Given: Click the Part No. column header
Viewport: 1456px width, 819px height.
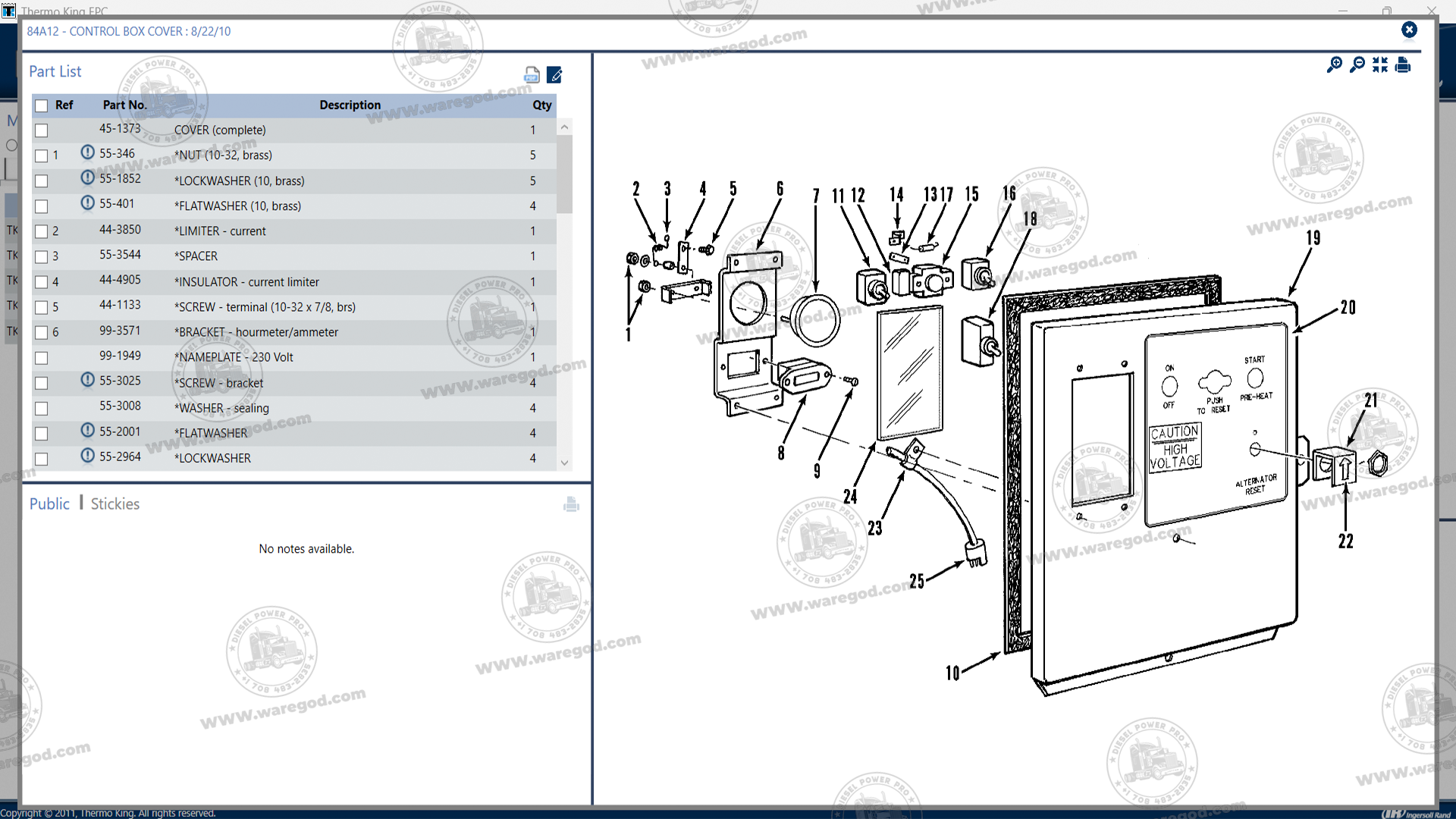Looking at the screenshot, I should pos(124,105).
